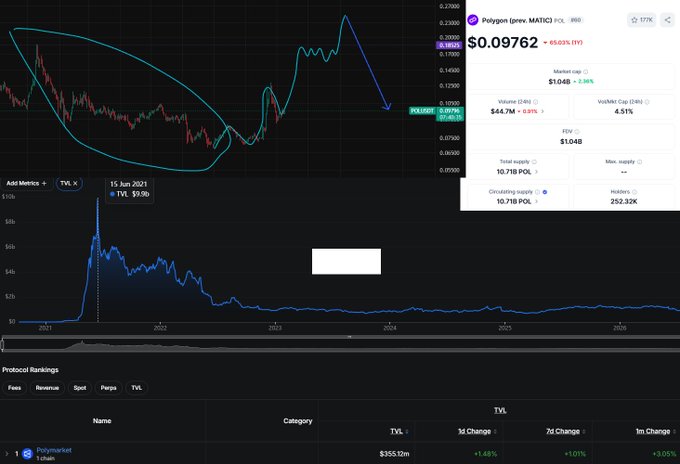Click the +1.01% 7d change cell
The height and width of the screenshot is (464, 680).
575,454
